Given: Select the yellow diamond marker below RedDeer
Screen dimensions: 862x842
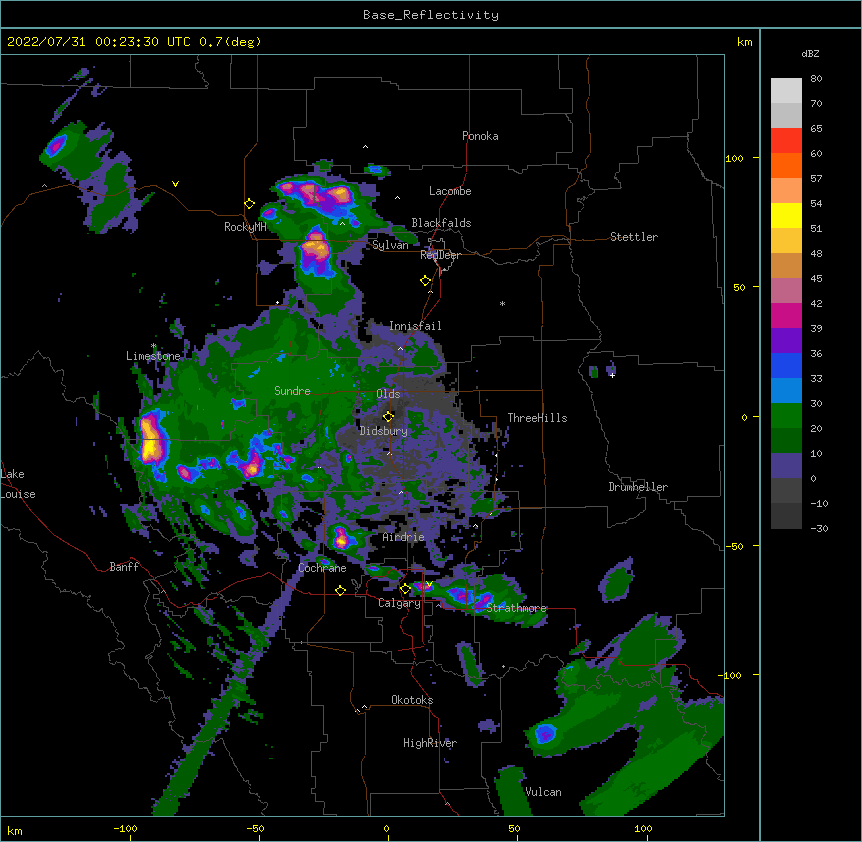Looking at the screenshot, I should (425, 280).
